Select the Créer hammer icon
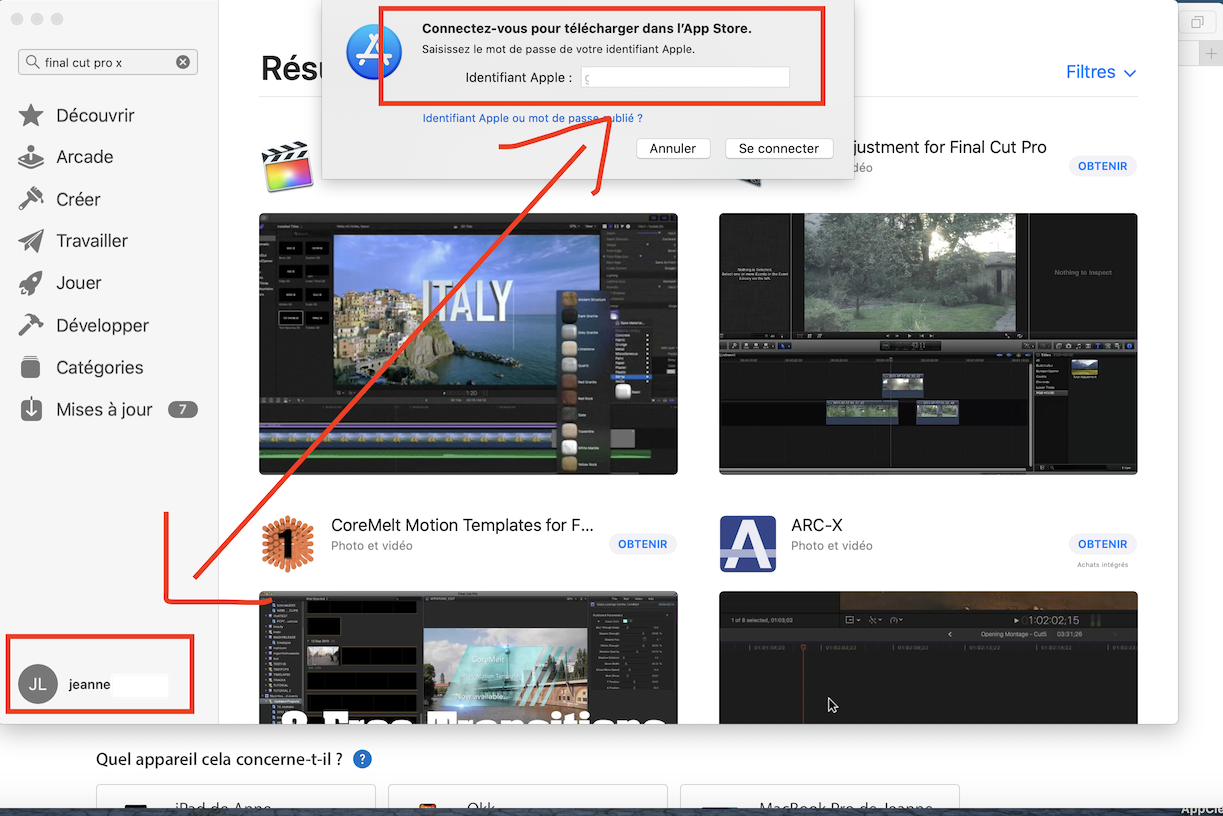This screenshot has height=816, width=1223. pyautogui.click(x=31, y=200)
